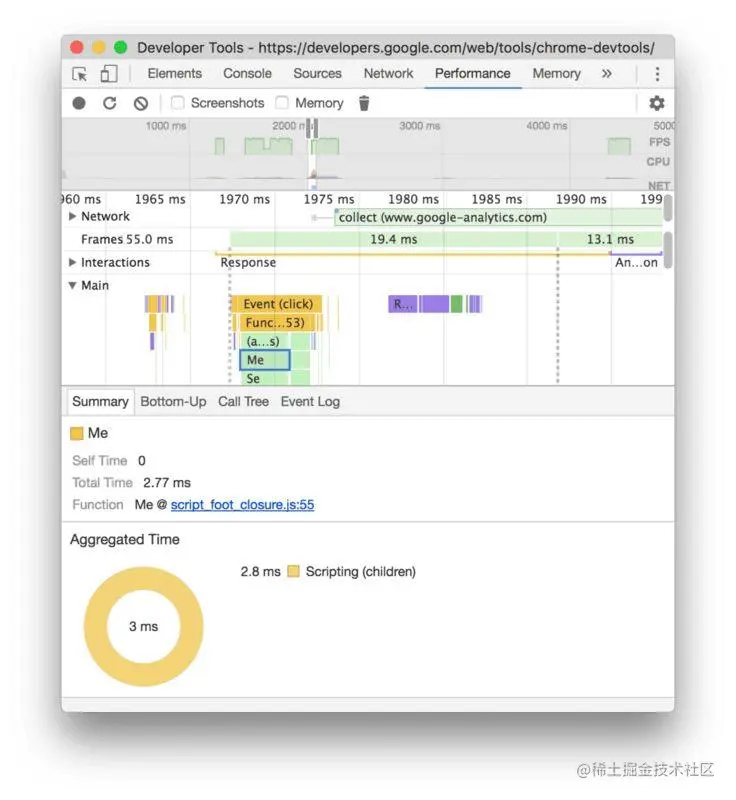Enable the Memory checkbox in toolbar

coord(282,103)
